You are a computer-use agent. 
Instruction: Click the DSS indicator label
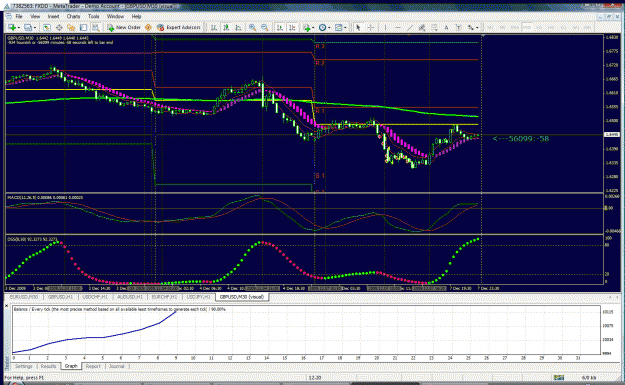click(x=32, y=239)
